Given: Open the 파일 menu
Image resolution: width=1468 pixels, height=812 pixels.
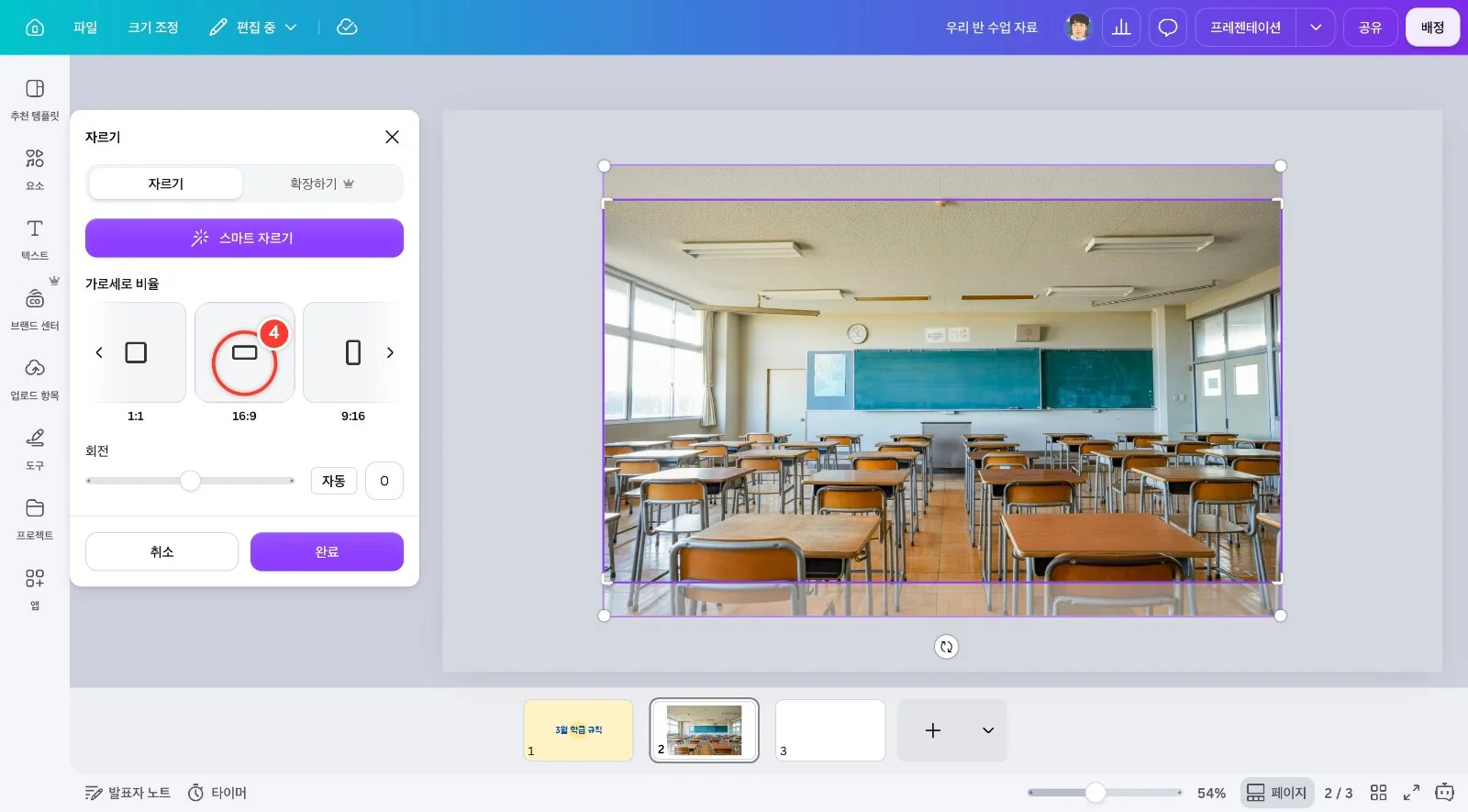Looking at the screenshot, I should 85,28.
